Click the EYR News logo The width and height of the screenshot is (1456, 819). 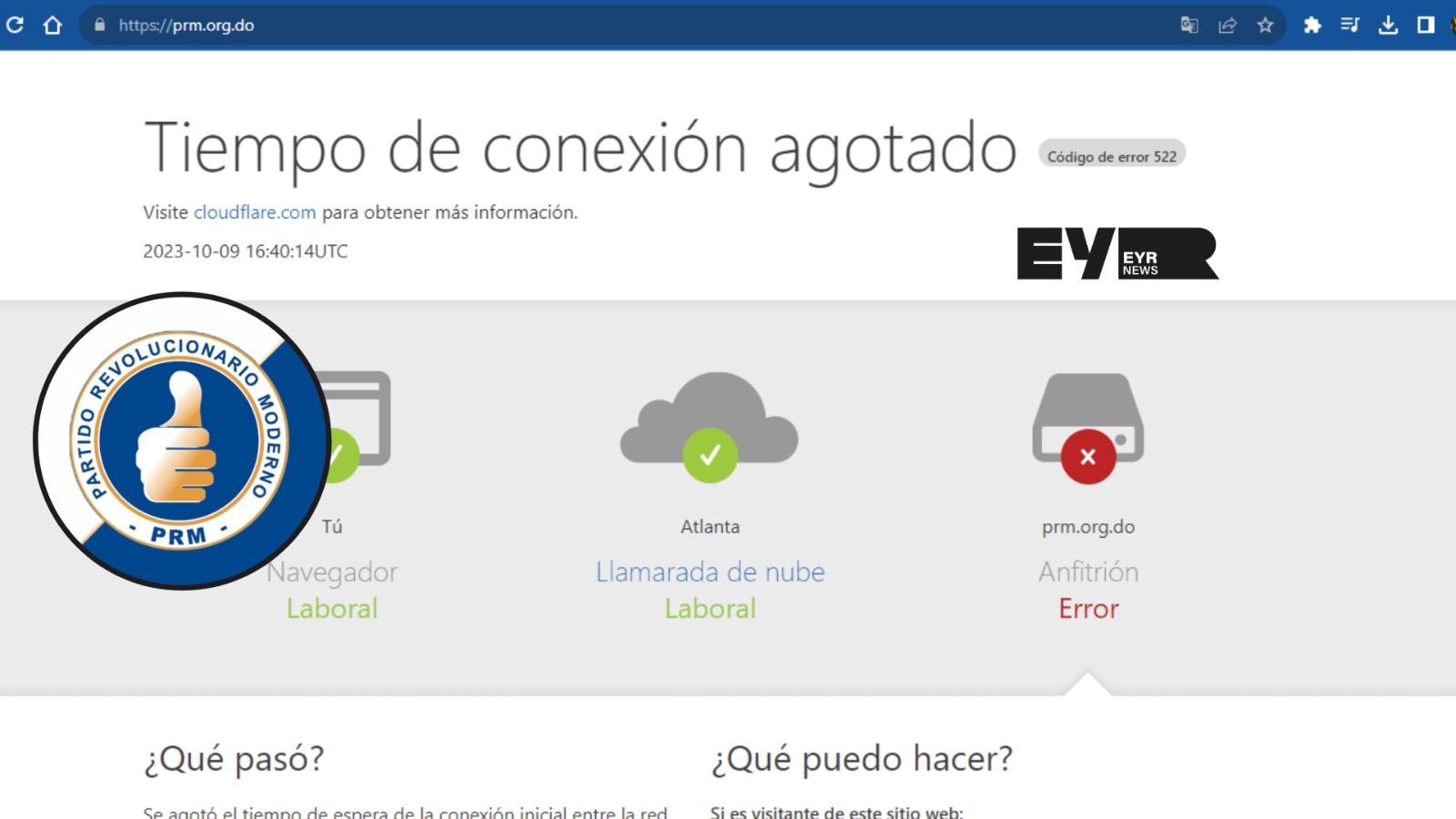1117,254
